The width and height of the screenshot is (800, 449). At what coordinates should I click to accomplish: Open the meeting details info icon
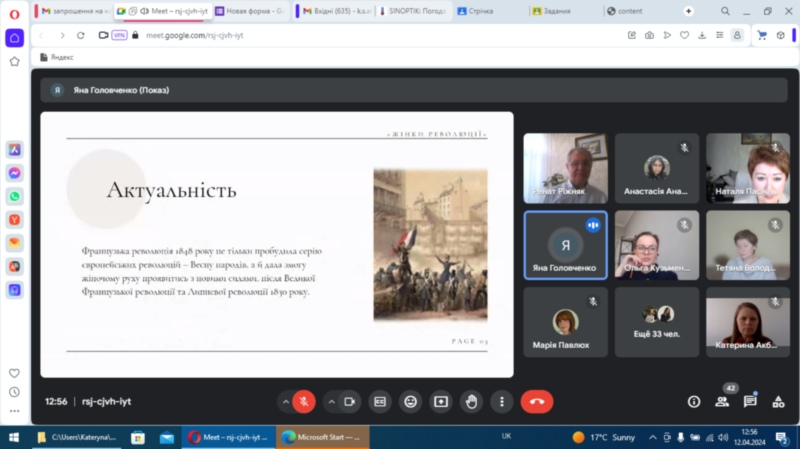click(694, 401)
